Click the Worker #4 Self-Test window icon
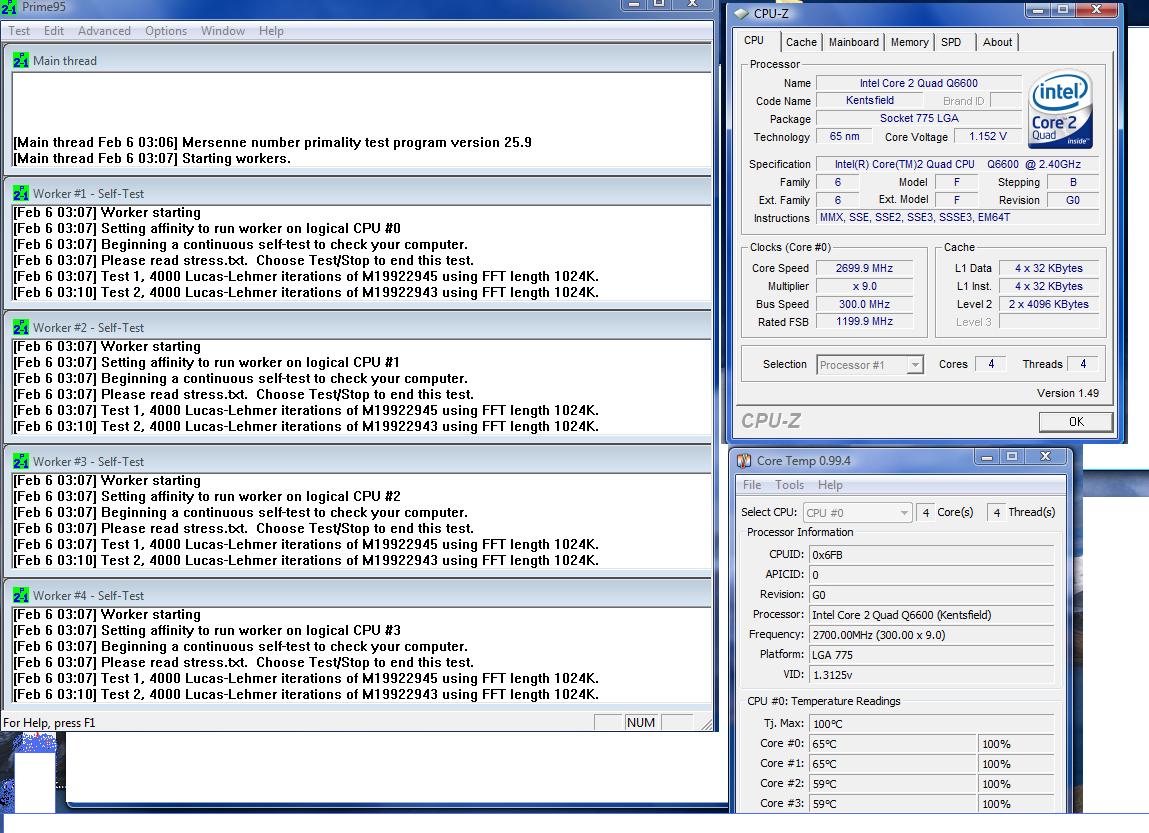 [x=21, y=596]
